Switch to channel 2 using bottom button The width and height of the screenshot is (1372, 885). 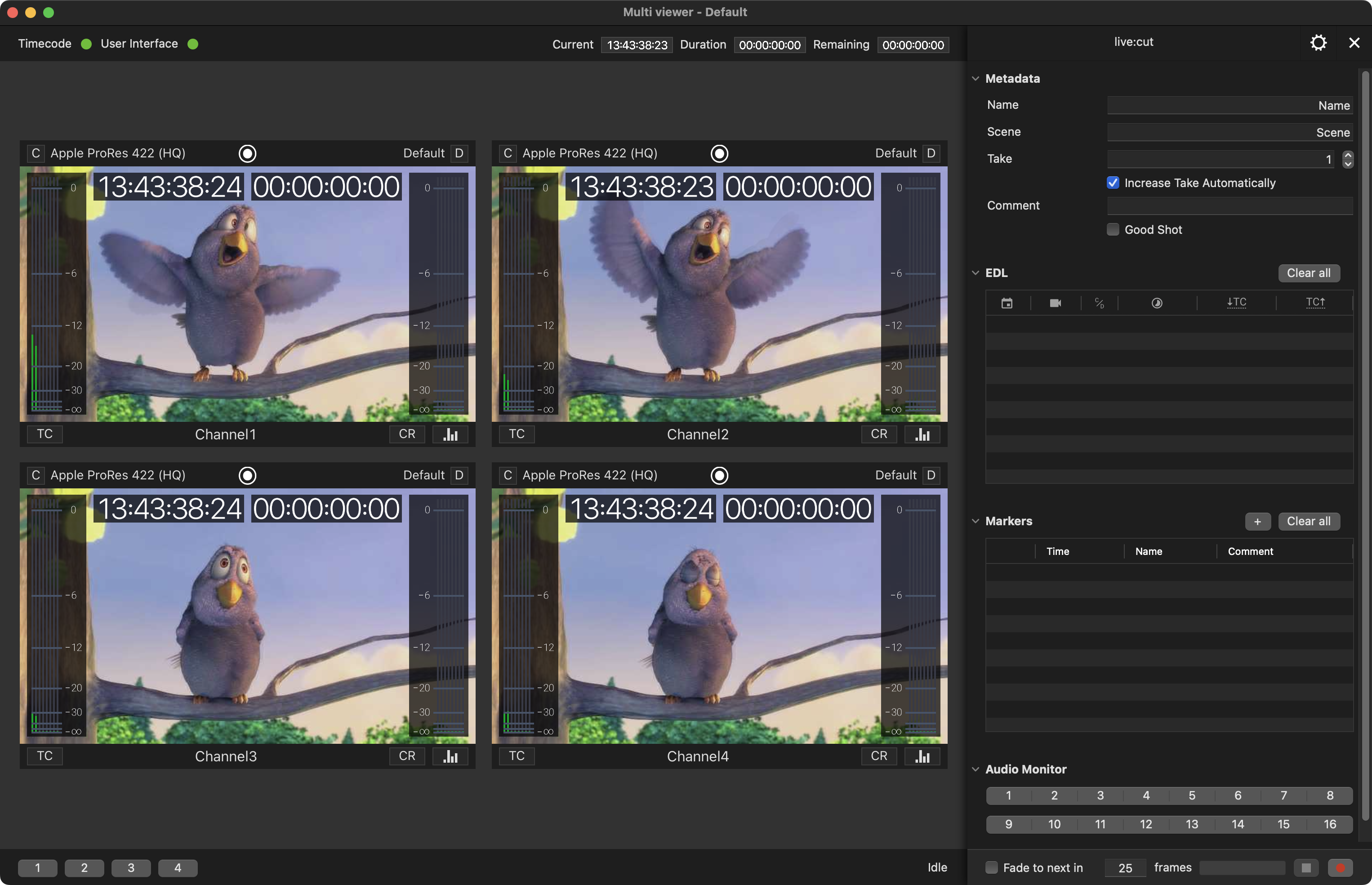[x=85, y=868]
